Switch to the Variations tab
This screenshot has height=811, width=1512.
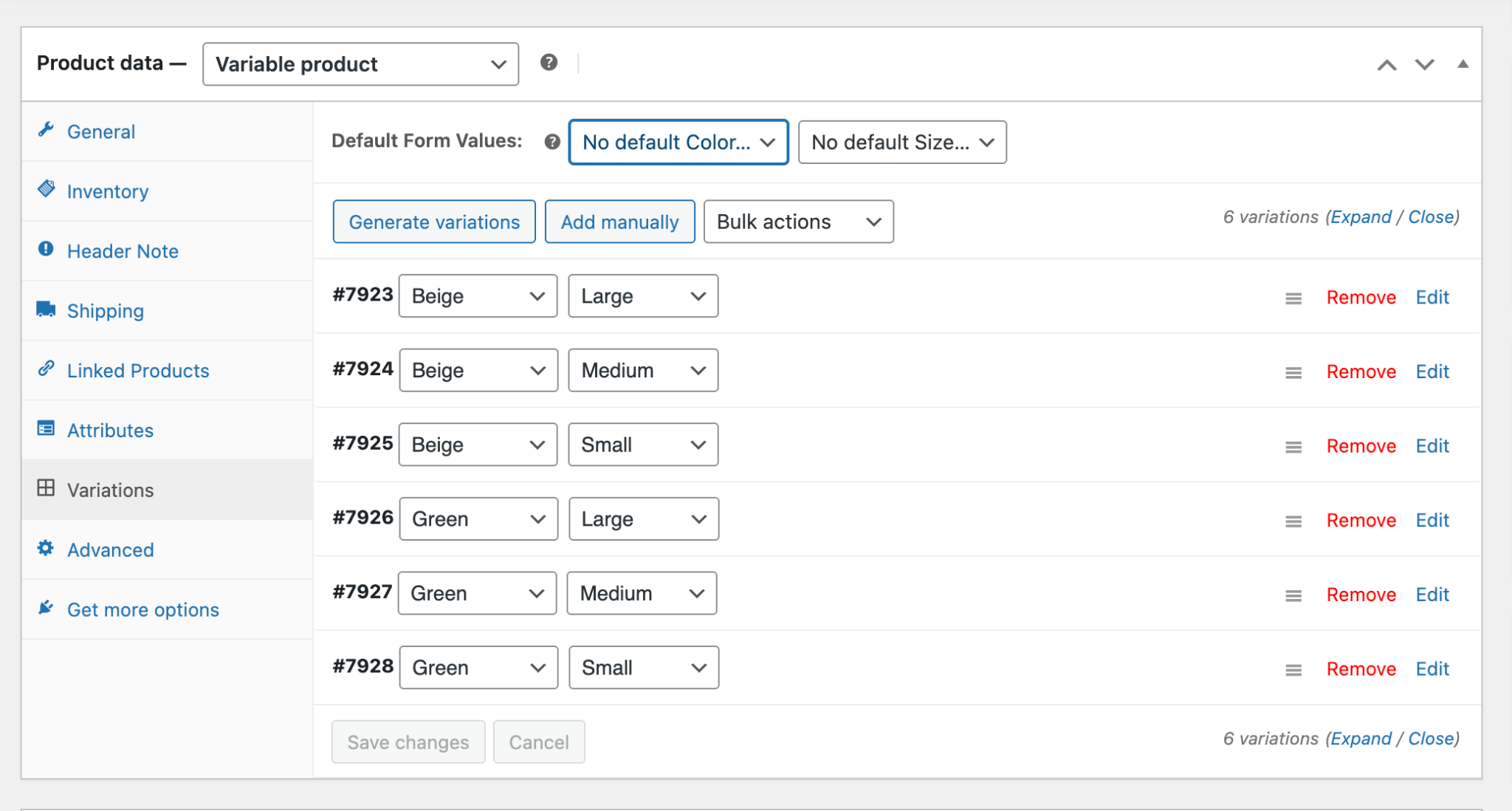(x=110, y=490)
